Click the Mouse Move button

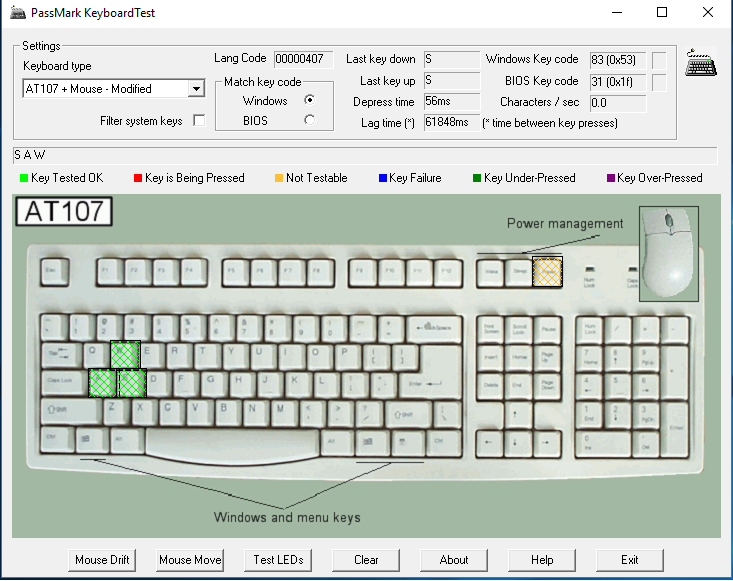[x=190, y=560]
